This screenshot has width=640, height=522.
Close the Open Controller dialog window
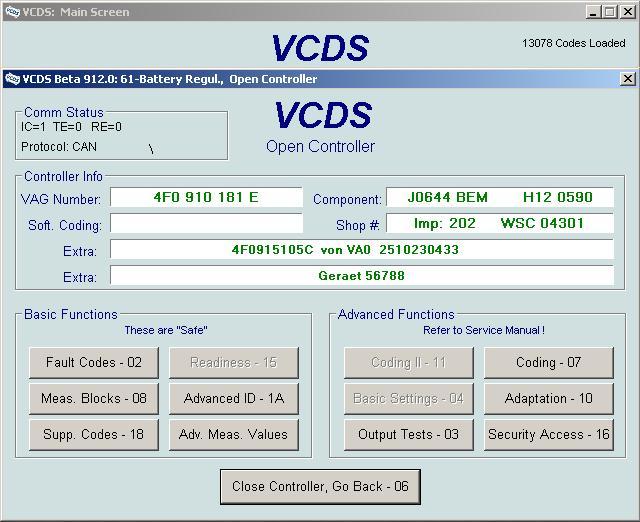point(628,79)
